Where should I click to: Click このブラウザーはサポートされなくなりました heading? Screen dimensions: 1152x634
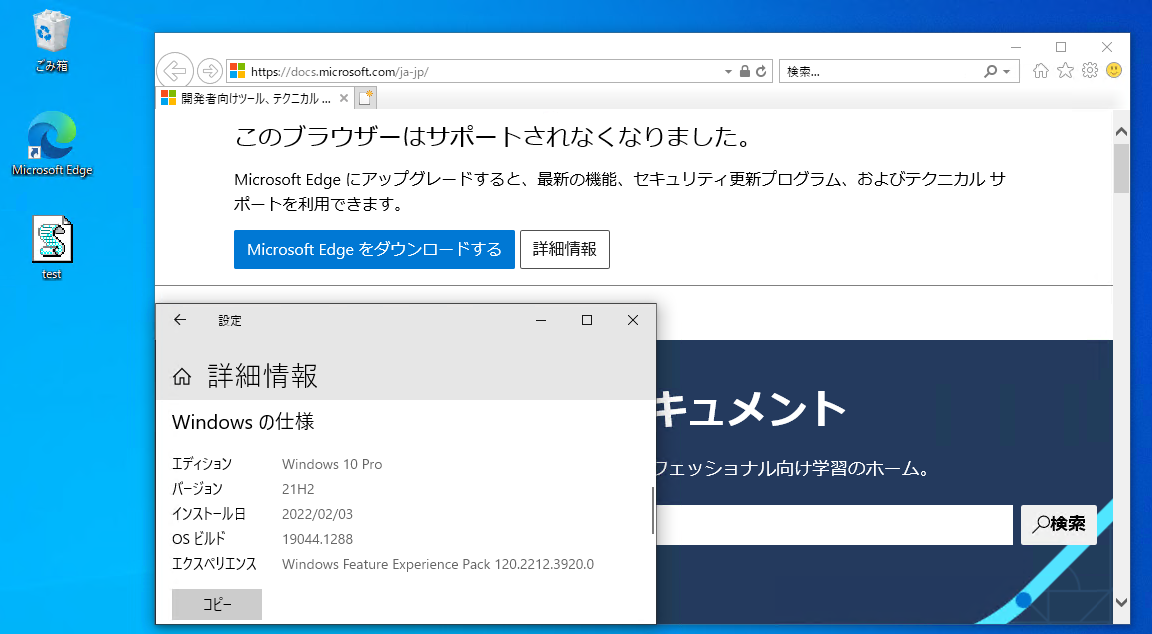click(493, 137)
